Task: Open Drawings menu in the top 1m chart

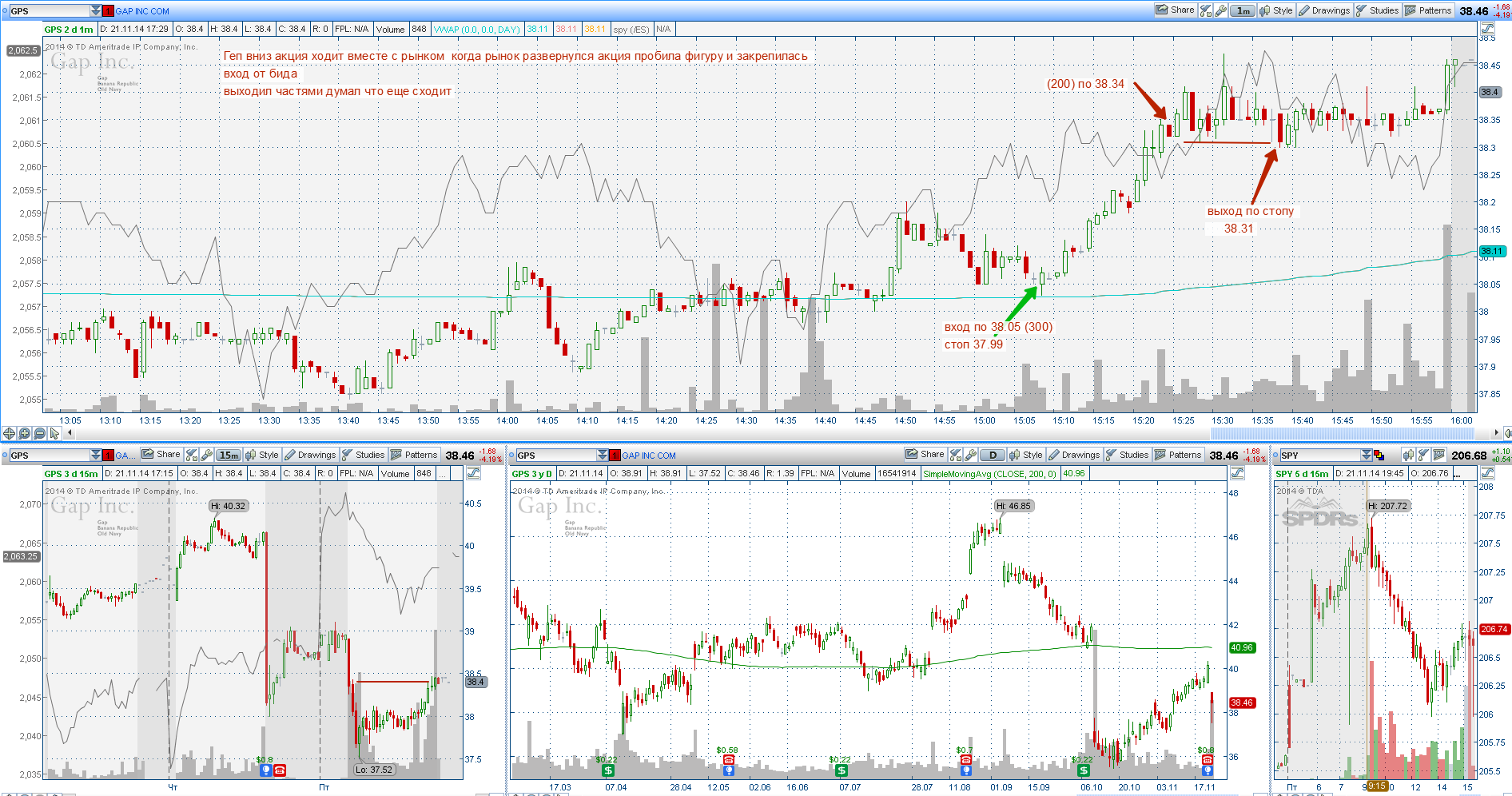Action: tap(1324, 10)
